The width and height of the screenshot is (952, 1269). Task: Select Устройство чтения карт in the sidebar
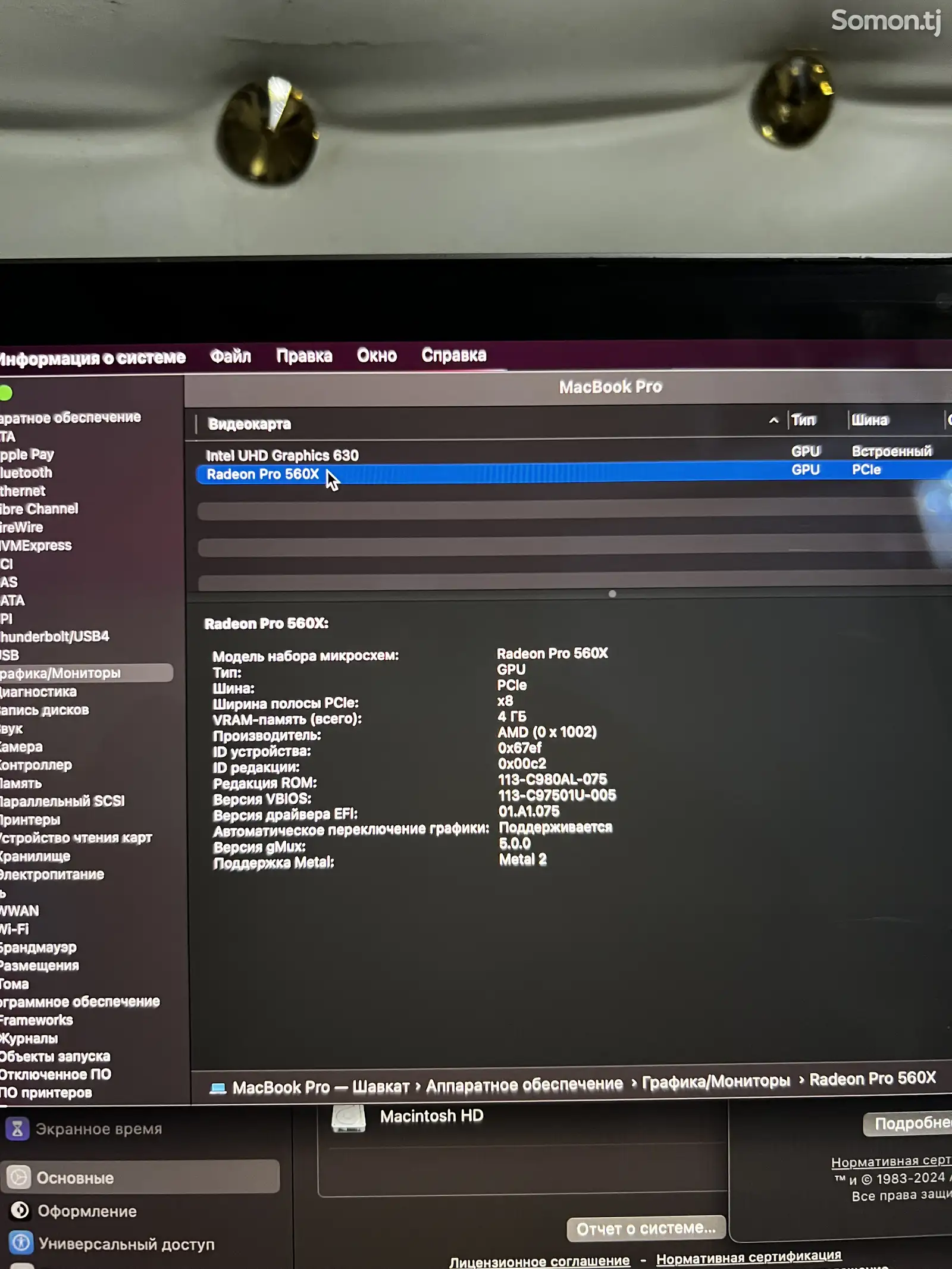pyautogui.click(x=76, y=838)
